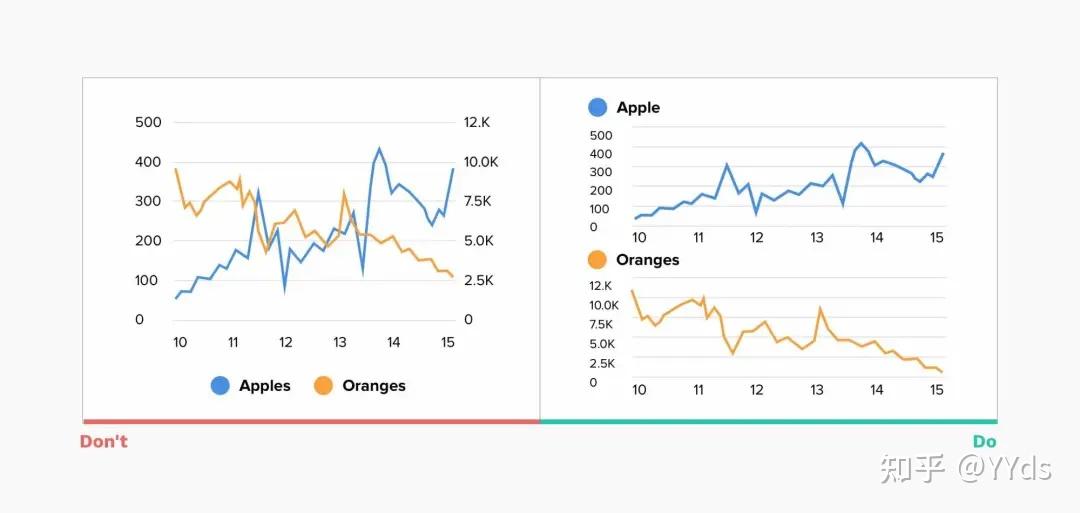Click the orange Oranges legend circle below the combined chart
The width and height of the screenshot is (1080, 513).
[323, 386]
